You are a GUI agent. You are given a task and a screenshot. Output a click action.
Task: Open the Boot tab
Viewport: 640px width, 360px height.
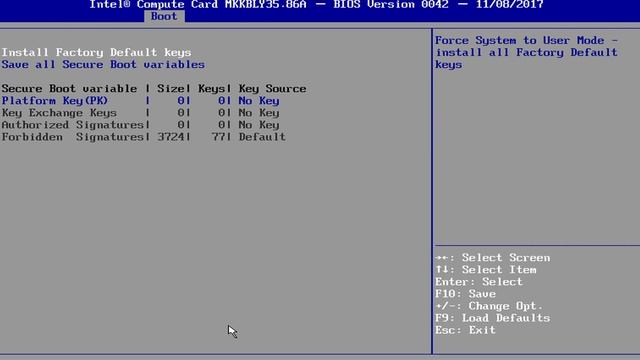click(164, 16)
